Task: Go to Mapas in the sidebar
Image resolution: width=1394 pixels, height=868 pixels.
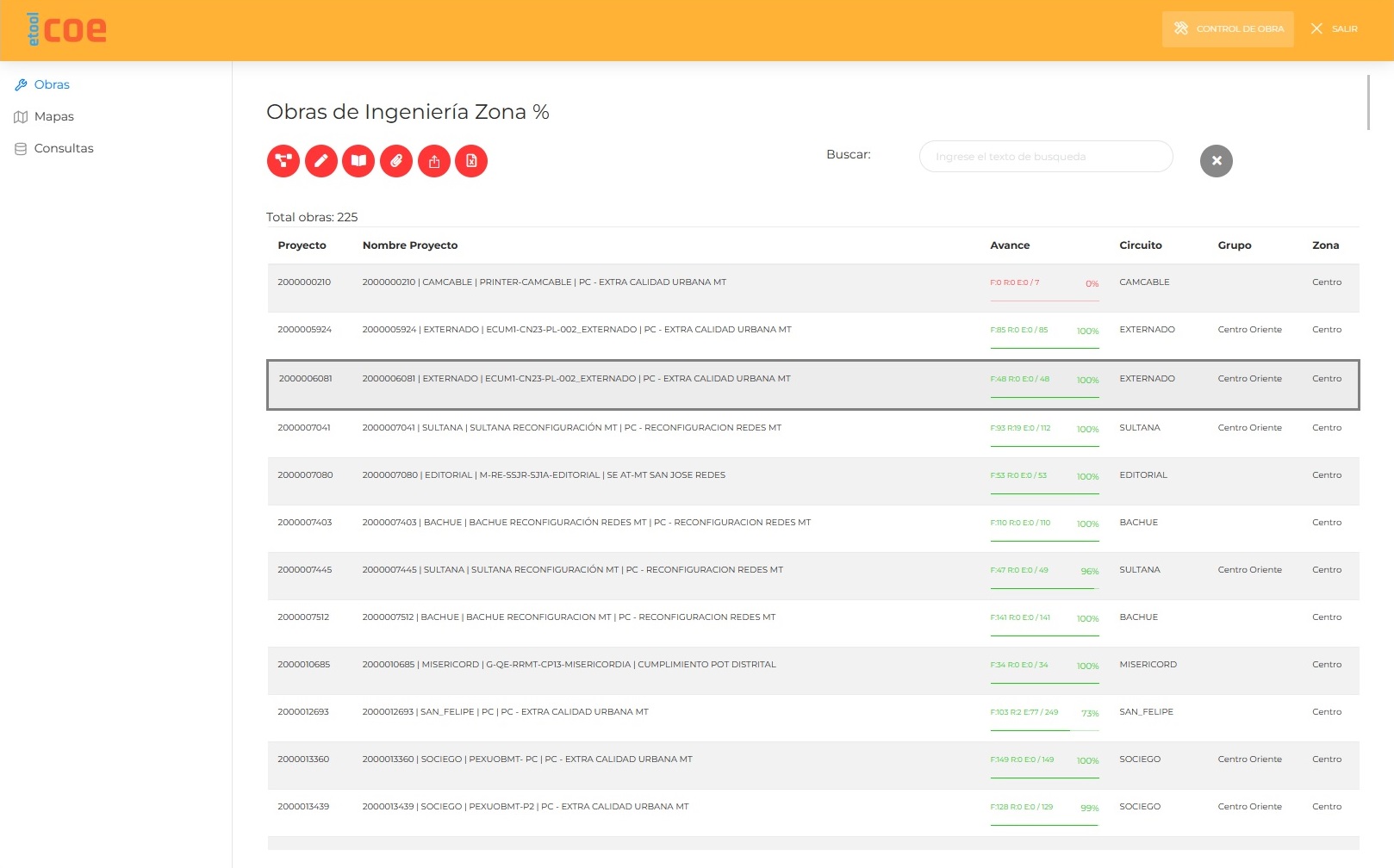Action: click(53, 116)
